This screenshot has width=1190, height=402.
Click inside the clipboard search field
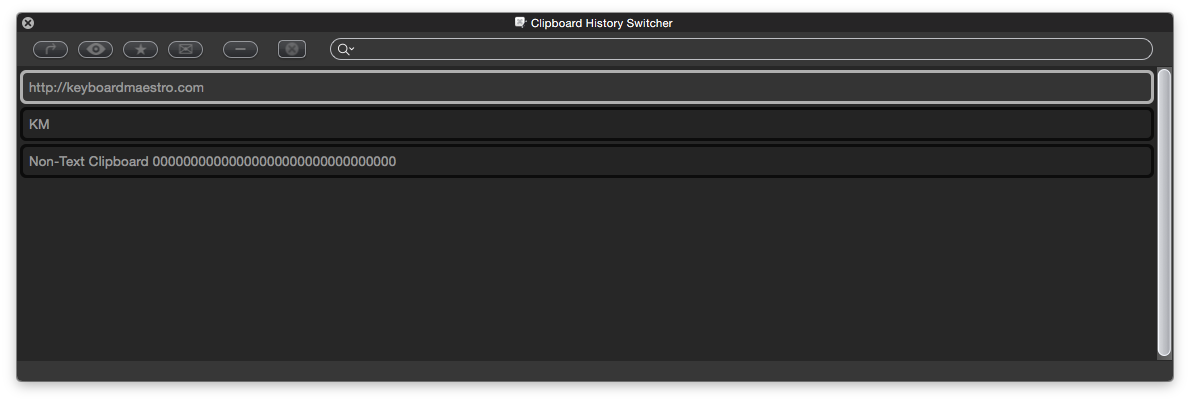coord(751,49)
